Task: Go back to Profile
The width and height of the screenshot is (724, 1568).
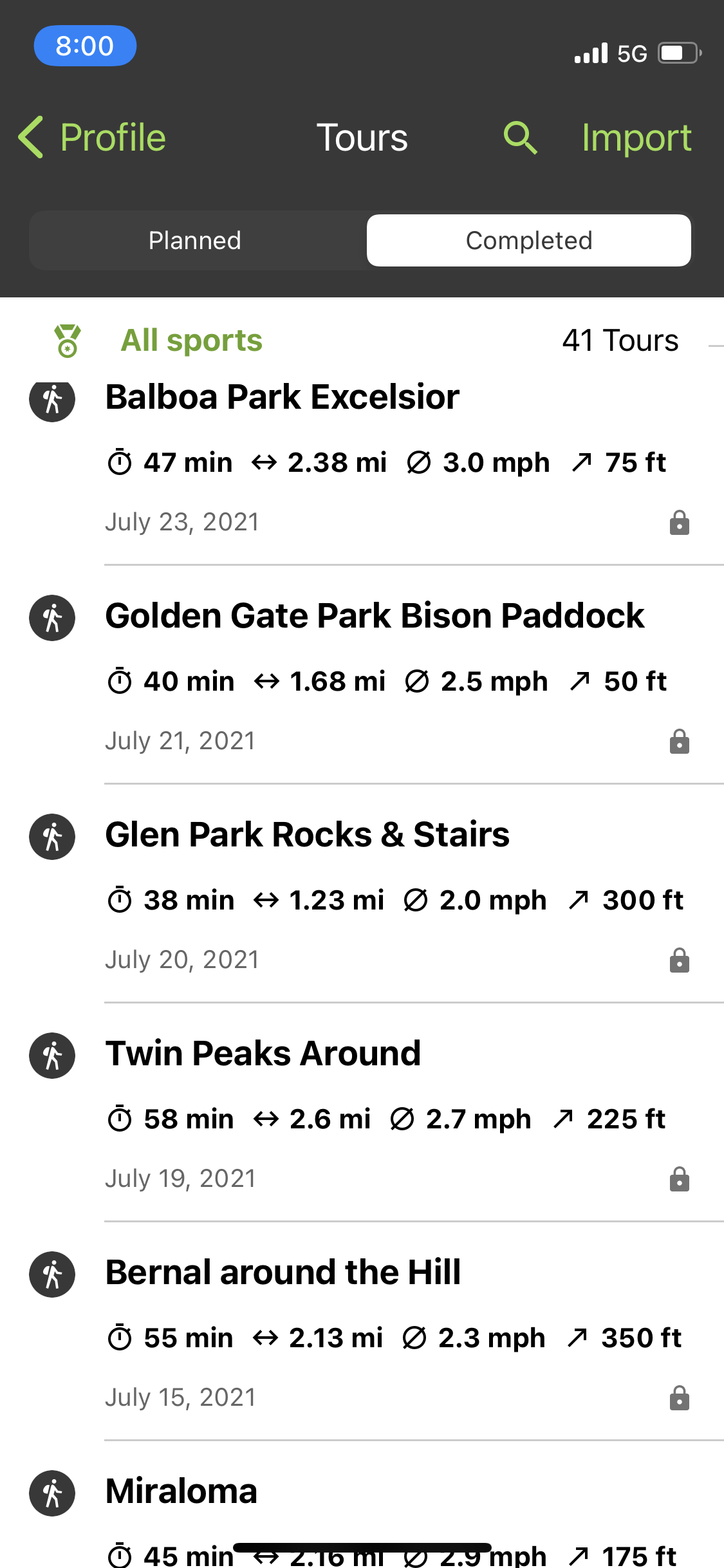Action: pos(93,138)
